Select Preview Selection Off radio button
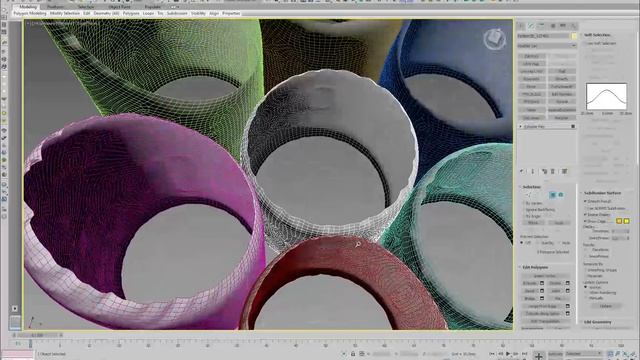 click(522, 243)
